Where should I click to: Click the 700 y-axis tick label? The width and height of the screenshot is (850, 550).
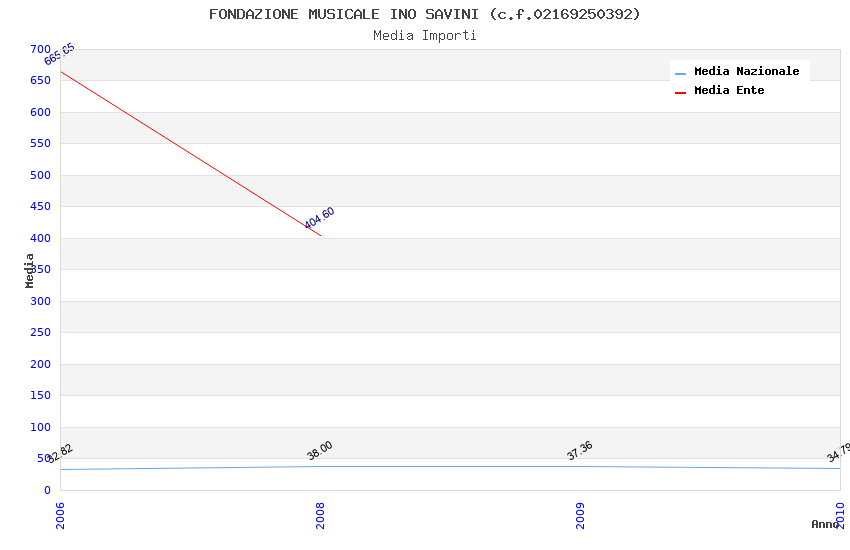point(41,49)
